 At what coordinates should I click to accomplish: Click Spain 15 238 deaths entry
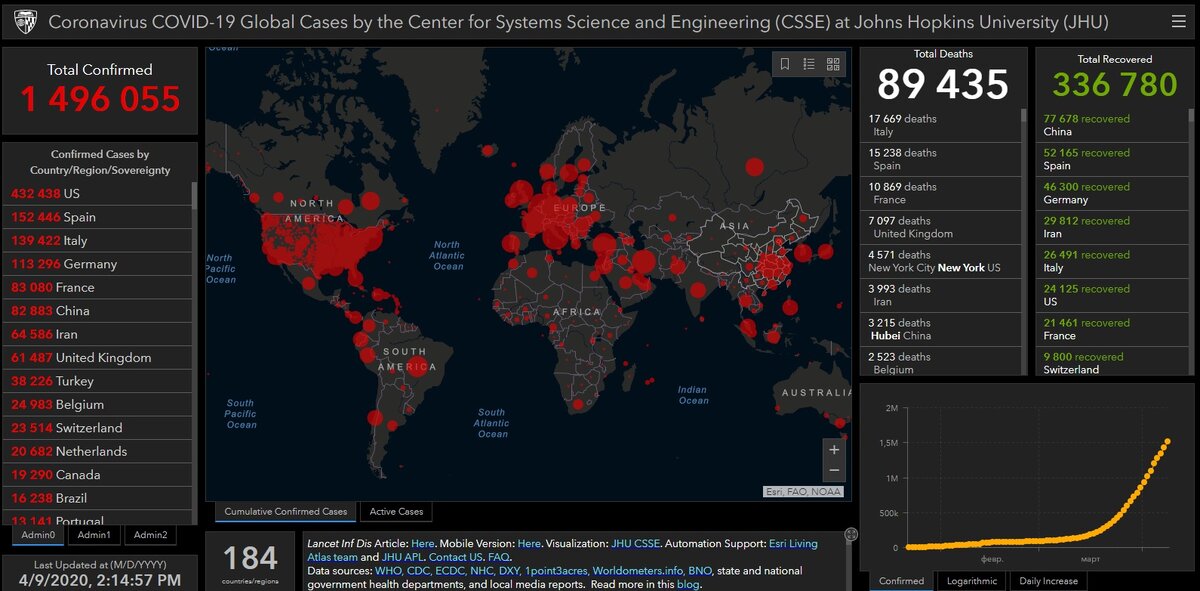coord(940,159)
